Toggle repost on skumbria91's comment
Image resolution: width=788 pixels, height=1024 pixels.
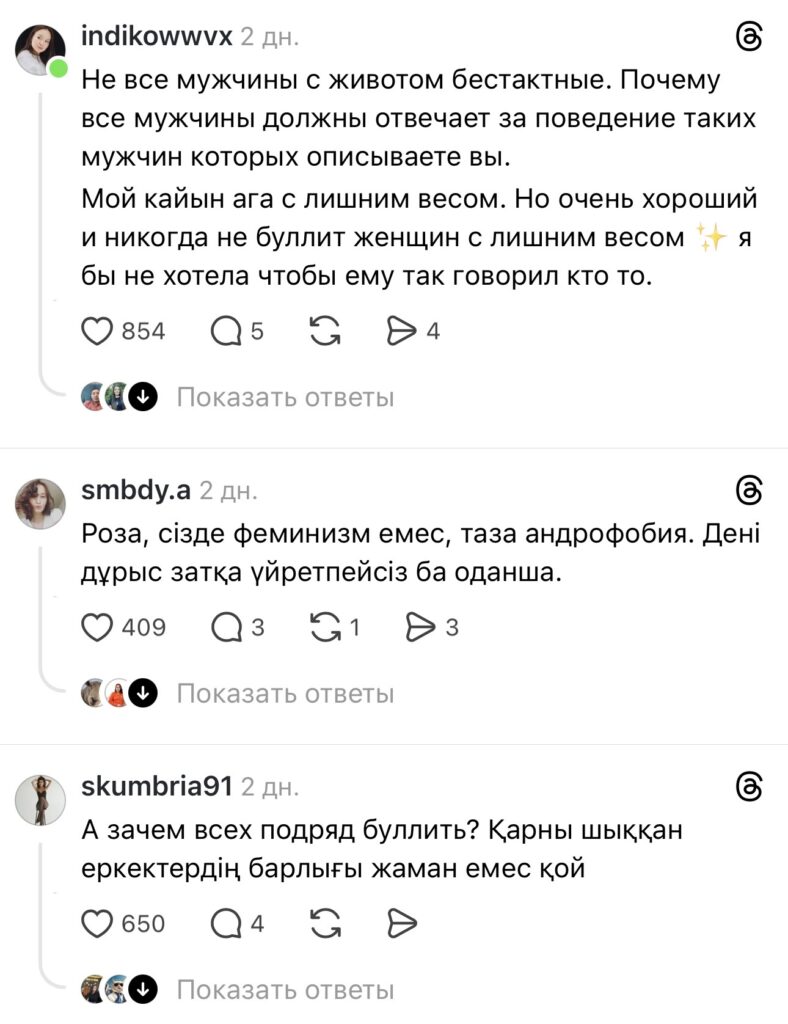point(325,924)
